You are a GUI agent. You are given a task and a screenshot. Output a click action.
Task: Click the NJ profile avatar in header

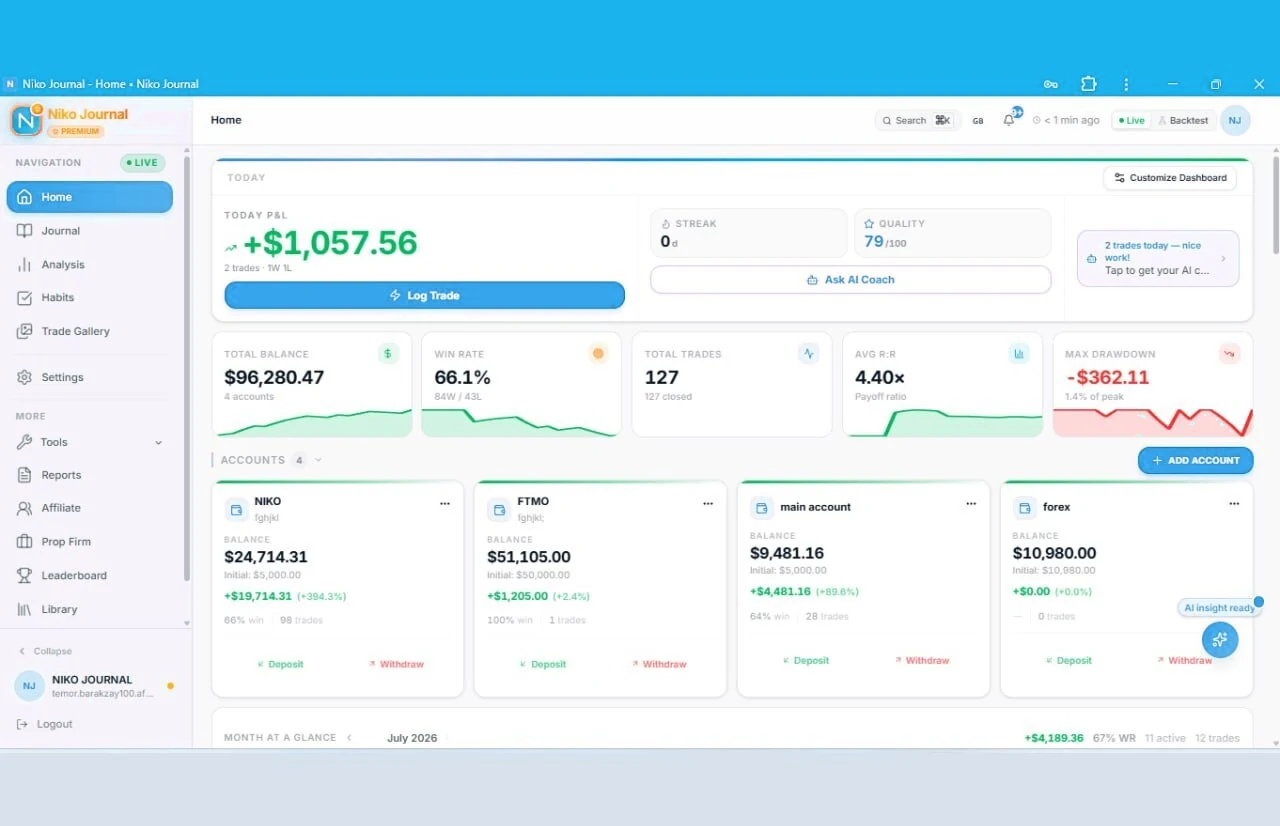(x=1235, y=120)
